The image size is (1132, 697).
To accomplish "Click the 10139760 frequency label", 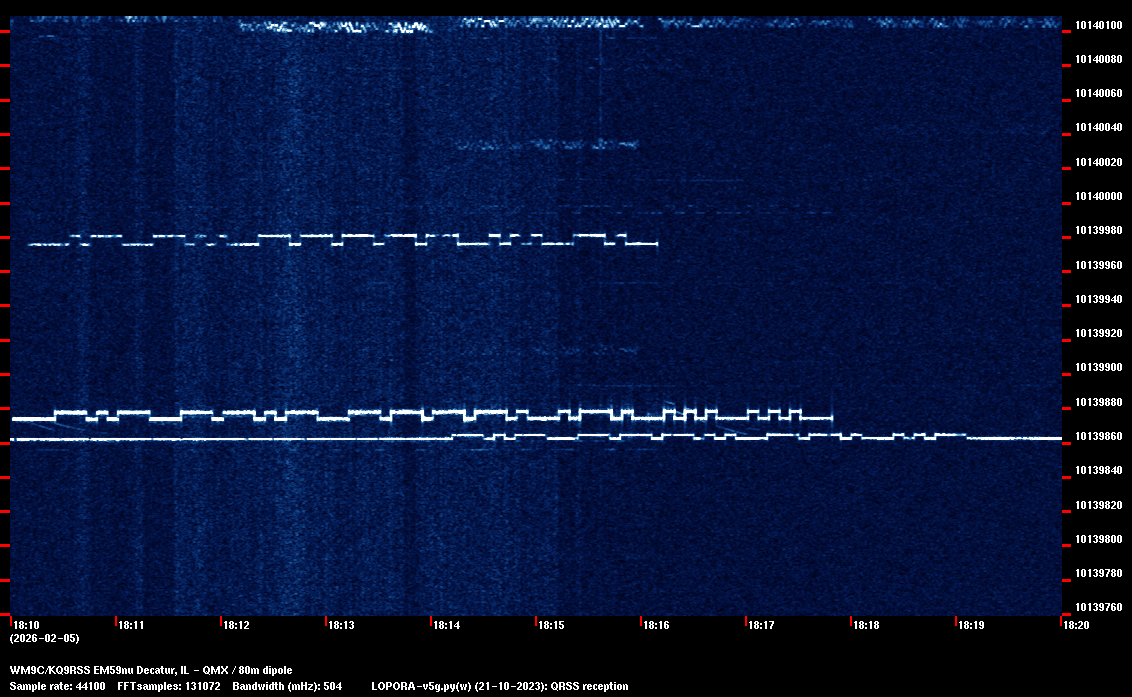I will click(1097, 607).
